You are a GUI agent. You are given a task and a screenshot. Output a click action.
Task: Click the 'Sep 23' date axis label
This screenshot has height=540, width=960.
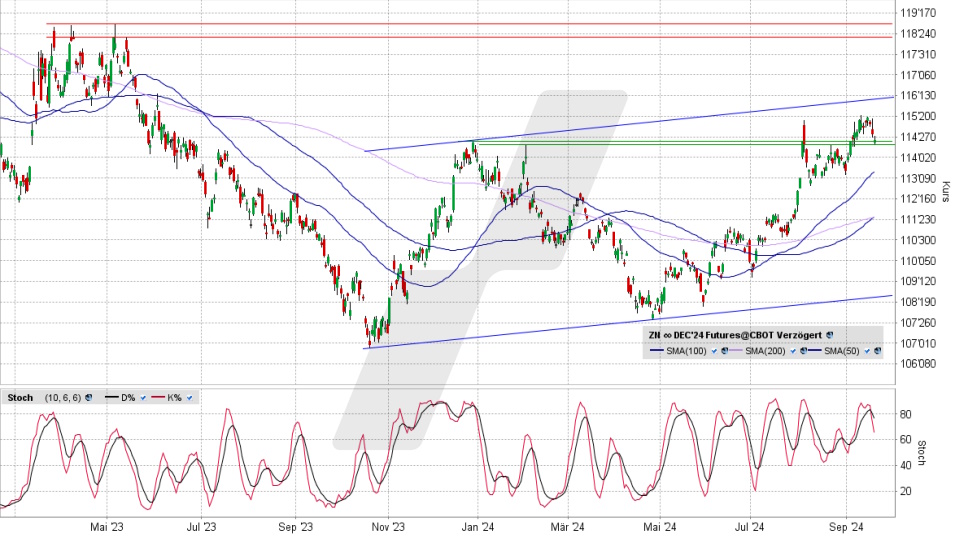coord(296,527)
